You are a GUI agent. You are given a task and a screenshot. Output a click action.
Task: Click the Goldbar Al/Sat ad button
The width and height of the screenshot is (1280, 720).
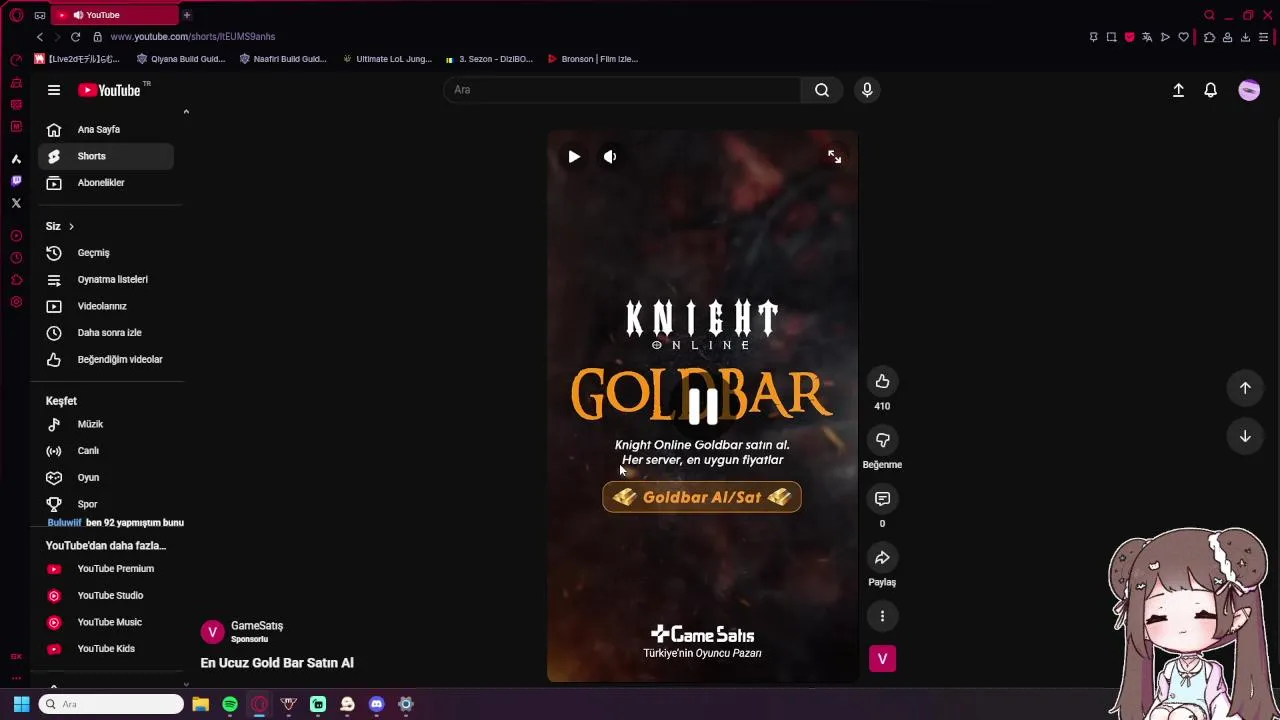click(x=702, y=497)
